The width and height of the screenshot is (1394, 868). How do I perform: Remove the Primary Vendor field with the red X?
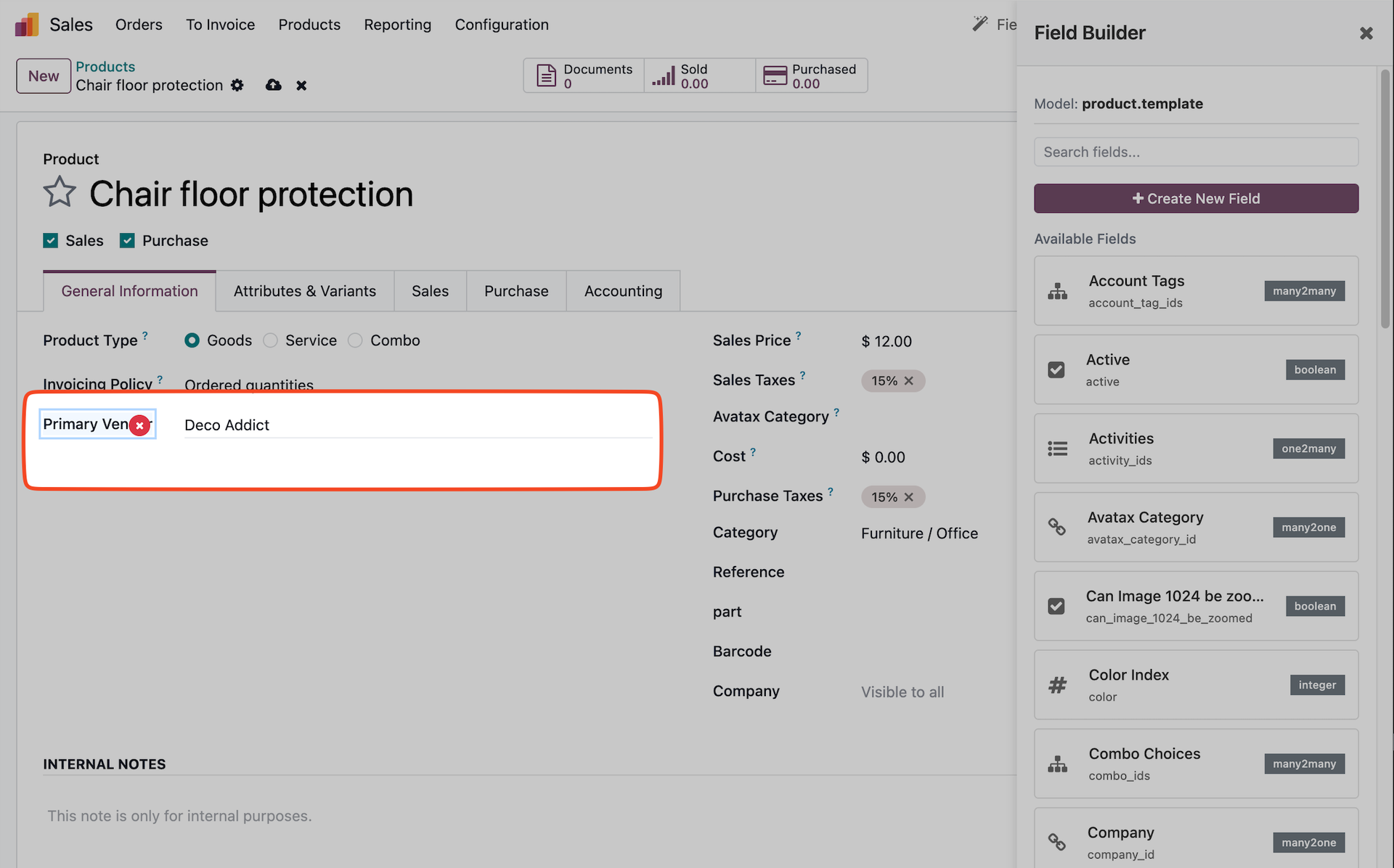pos(140,426)
